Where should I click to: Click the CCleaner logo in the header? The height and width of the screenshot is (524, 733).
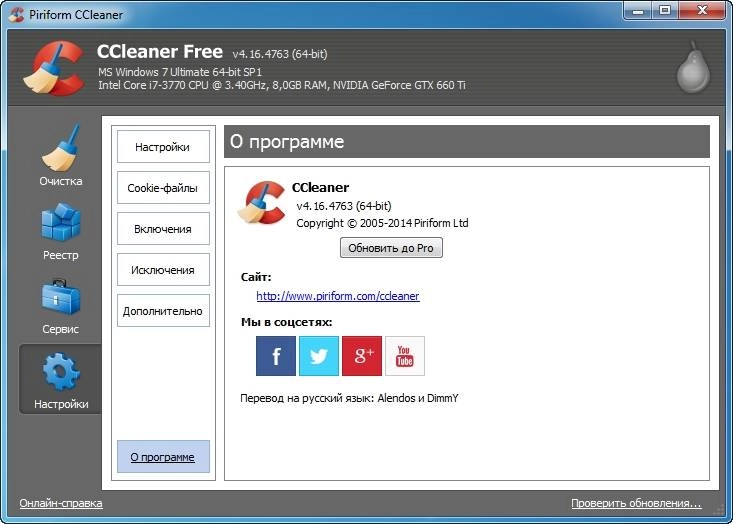(x=55, y=69)
